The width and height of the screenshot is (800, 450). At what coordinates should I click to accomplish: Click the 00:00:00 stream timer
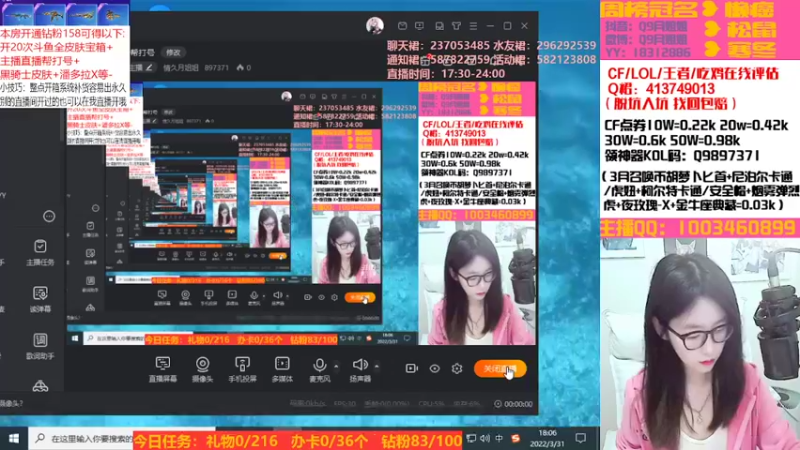514,404
